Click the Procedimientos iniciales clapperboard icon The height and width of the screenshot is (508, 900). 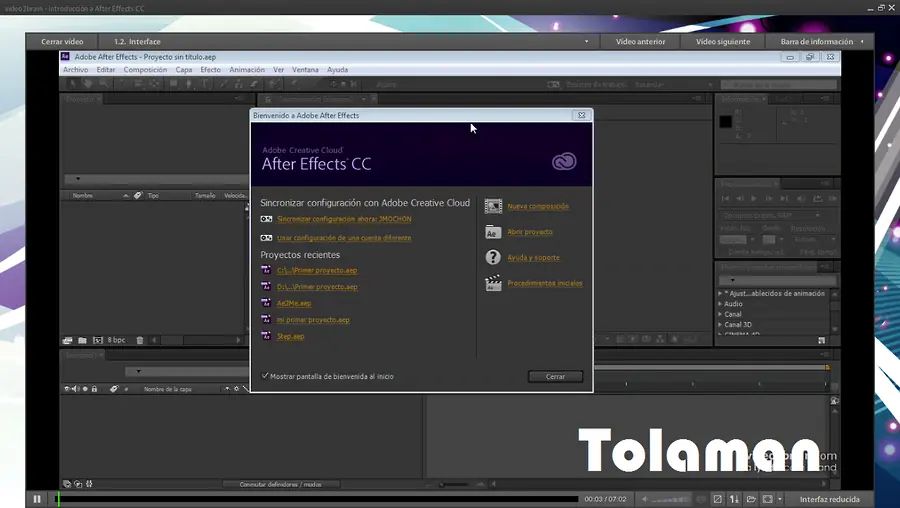click(x=493, y=283)
